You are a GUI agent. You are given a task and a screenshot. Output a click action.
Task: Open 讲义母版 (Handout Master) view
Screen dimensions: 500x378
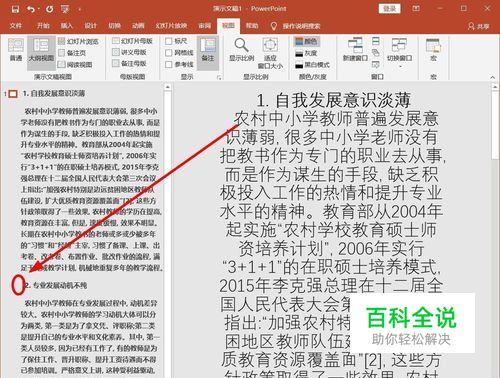coord(130,52)
